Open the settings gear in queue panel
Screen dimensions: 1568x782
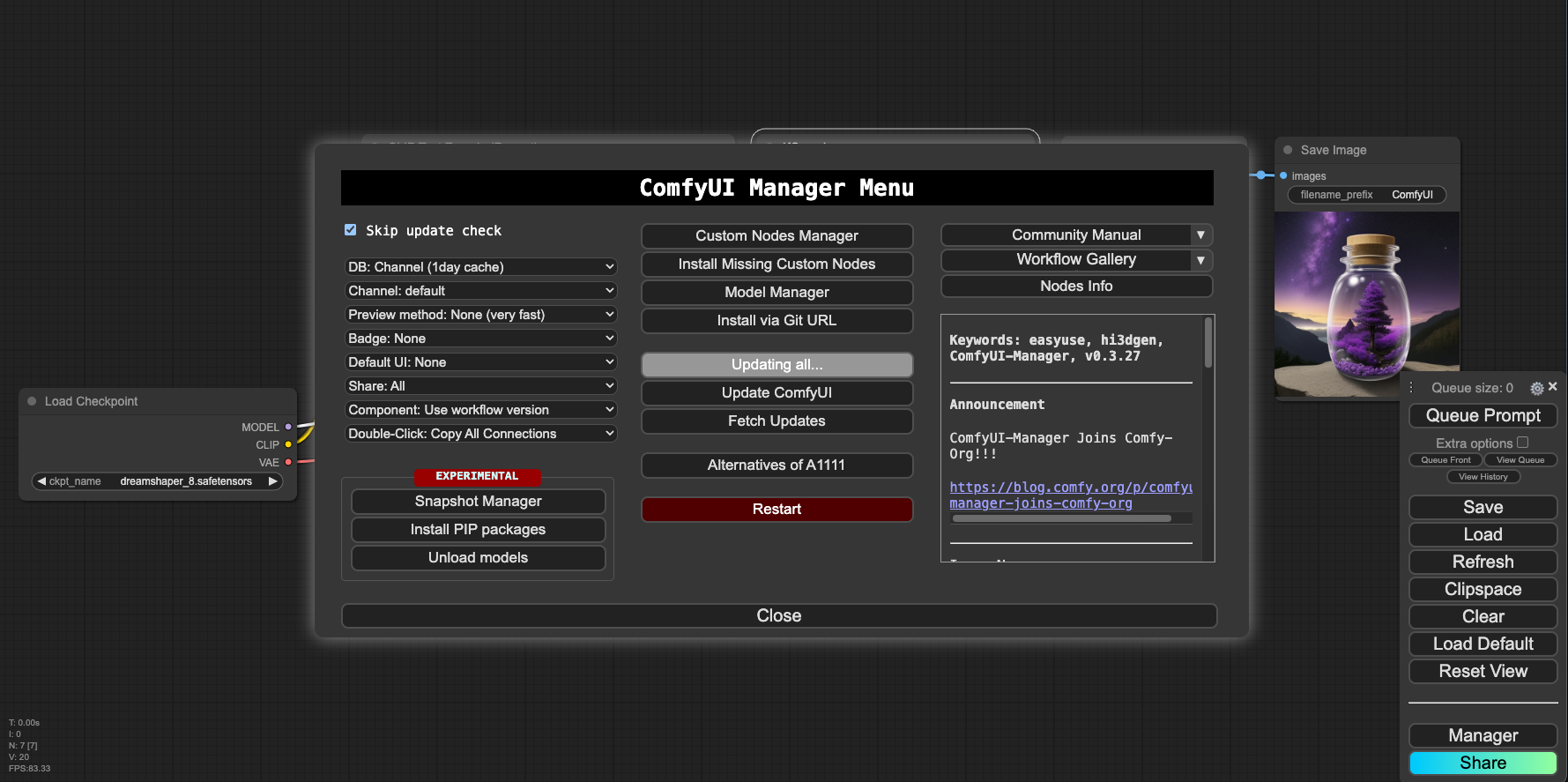point(1536,388)
